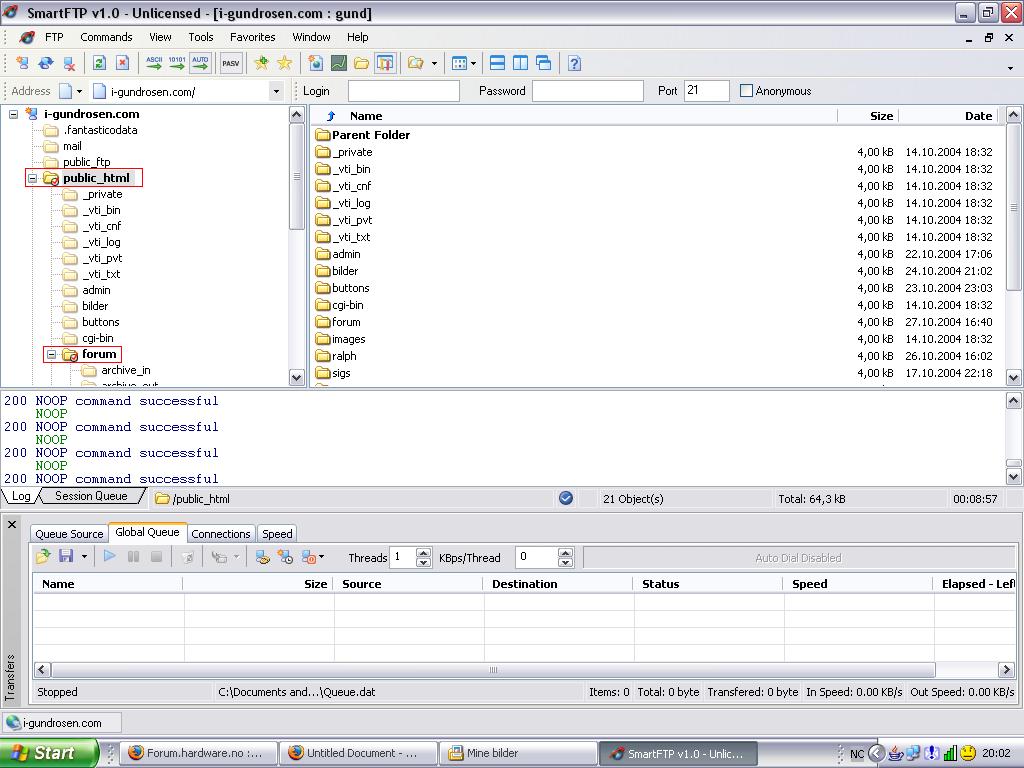
Task: Increase the KBps/Thread spinner value
Action: pos(566,552)
